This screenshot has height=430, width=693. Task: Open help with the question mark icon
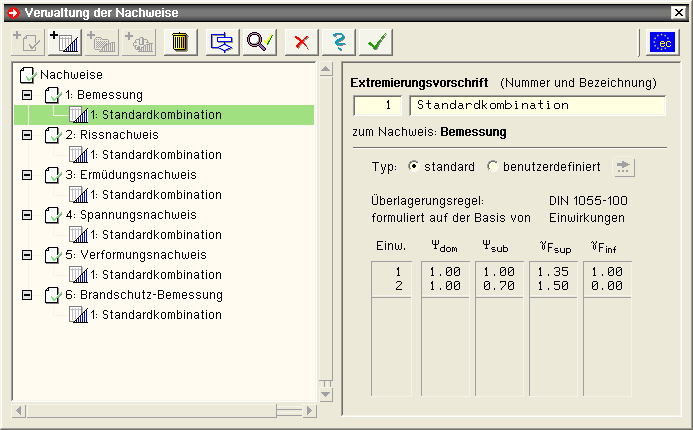pos(340,42)
